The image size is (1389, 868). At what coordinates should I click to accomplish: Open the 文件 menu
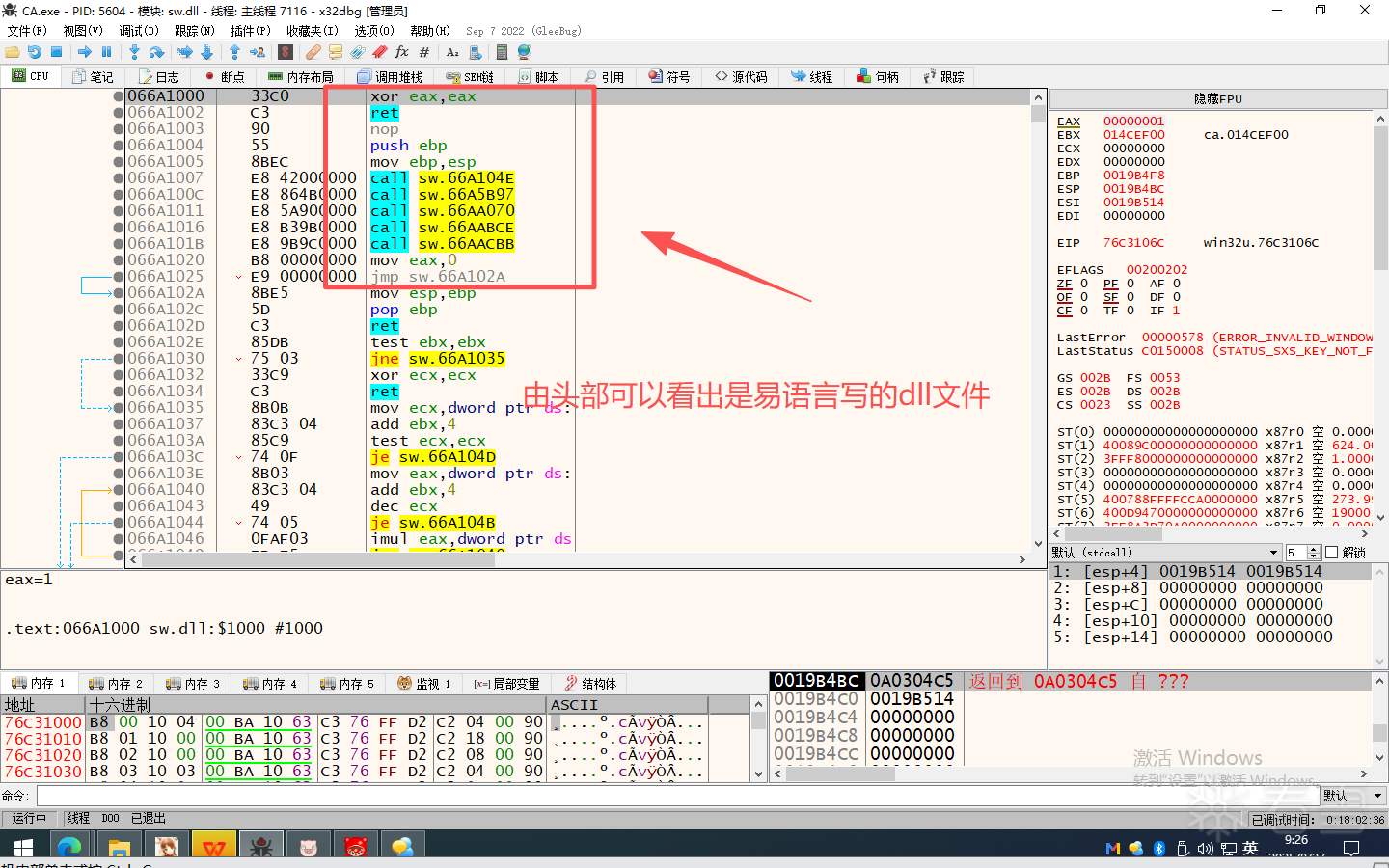click(x=27, y=31)
